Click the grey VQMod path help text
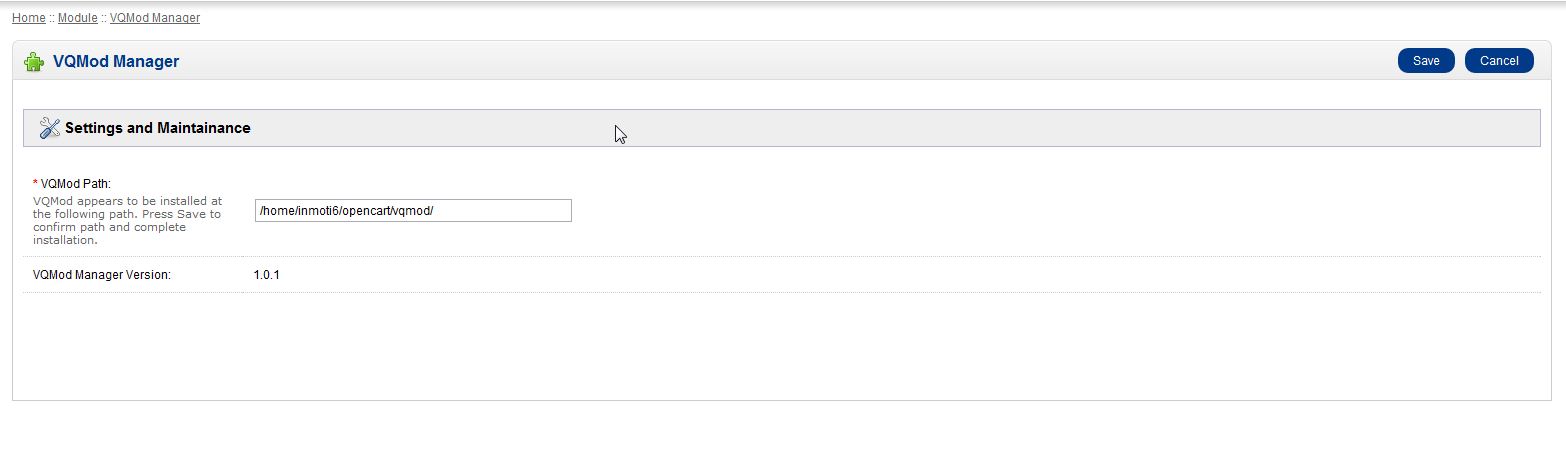The height and width of the screenshot is (449, 1566). pos(127,220)
